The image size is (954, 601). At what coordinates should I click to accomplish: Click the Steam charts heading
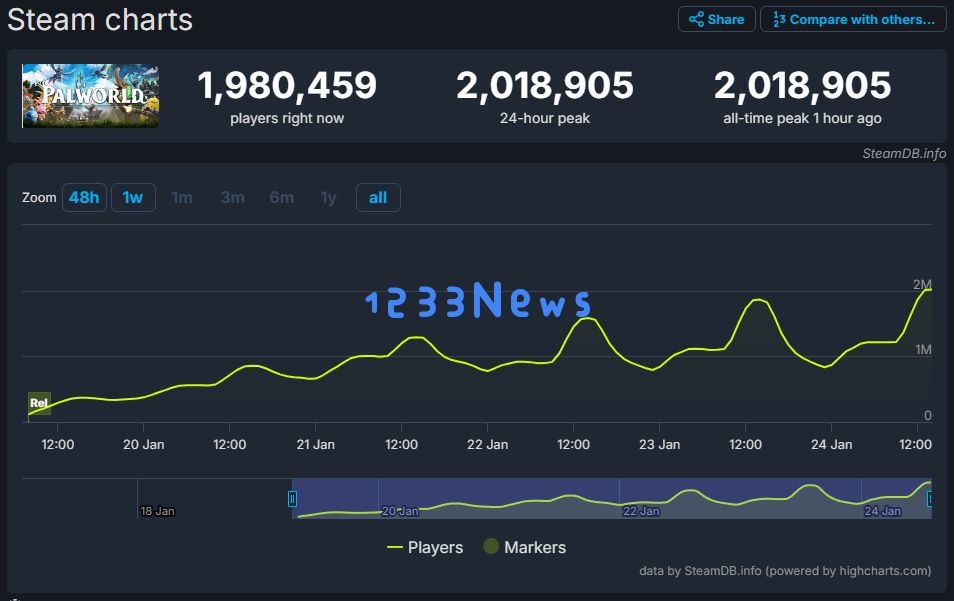(100, 19)
